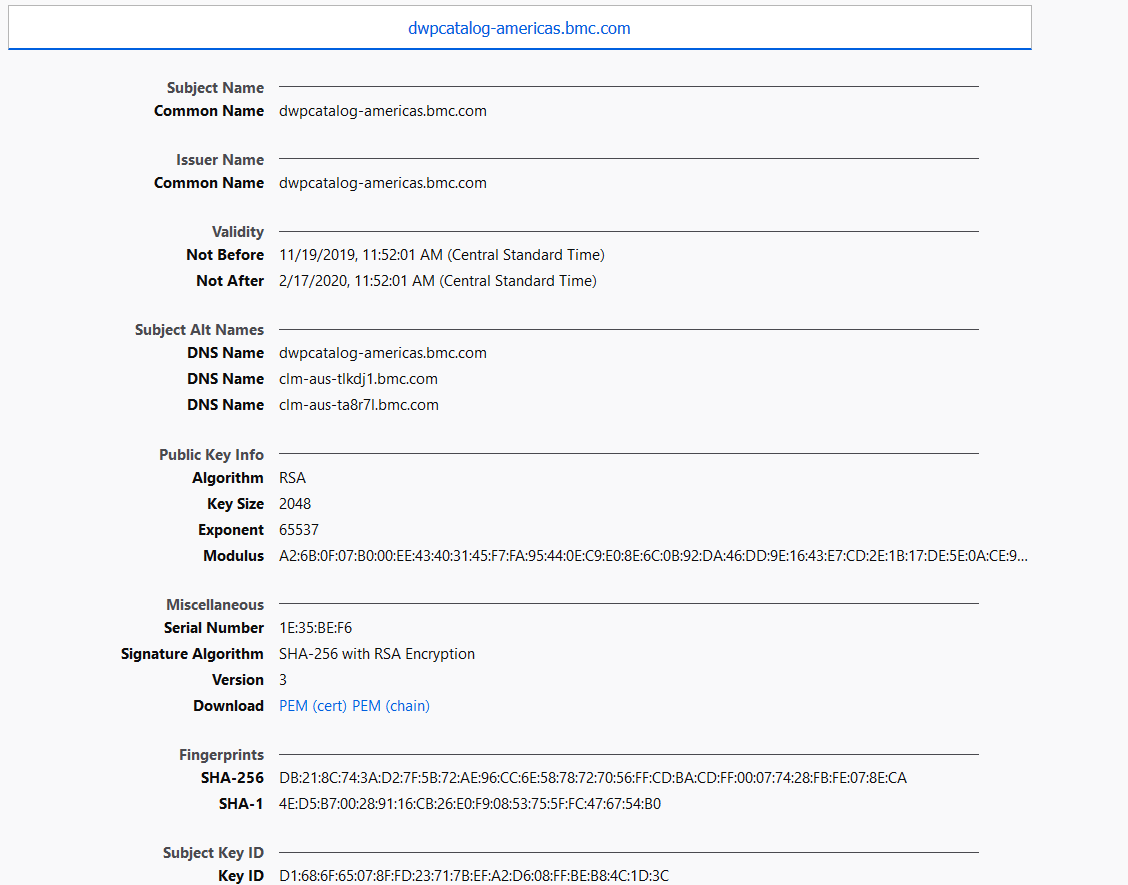Viewport: 1128px width, 885px height.
Task: Click DNS name clm-aus-tlkdj1.bmc.com
Action: click(358, 379)
